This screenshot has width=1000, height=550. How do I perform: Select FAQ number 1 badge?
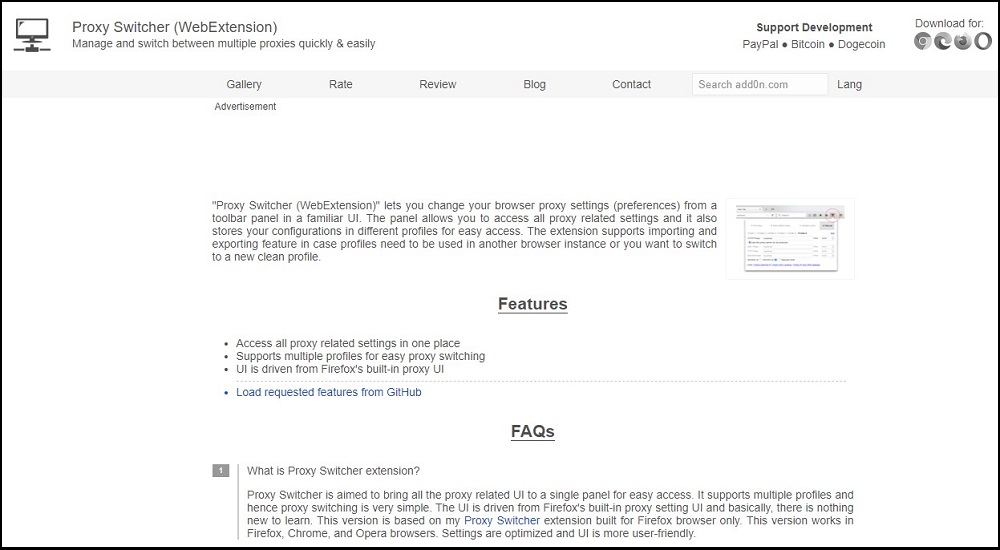221,471
